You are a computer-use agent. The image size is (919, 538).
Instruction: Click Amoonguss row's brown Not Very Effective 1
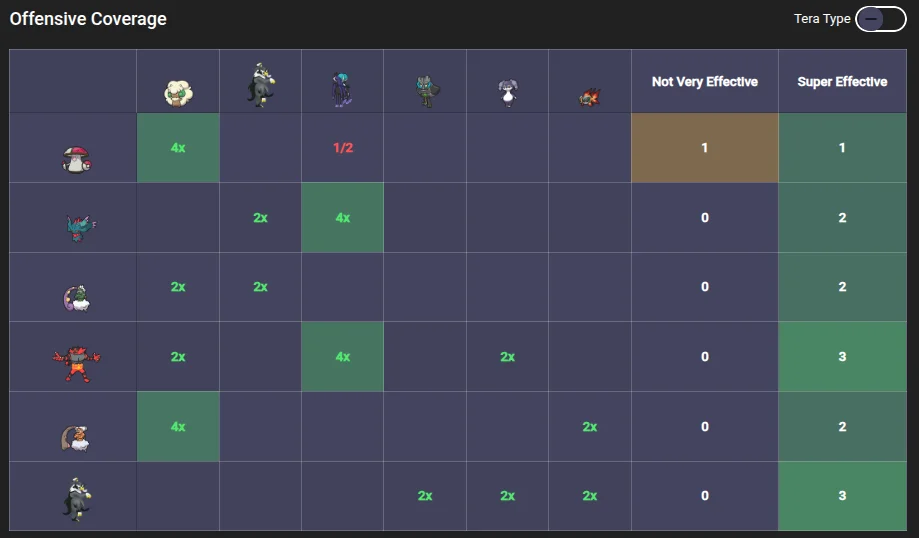coord(704,148)
